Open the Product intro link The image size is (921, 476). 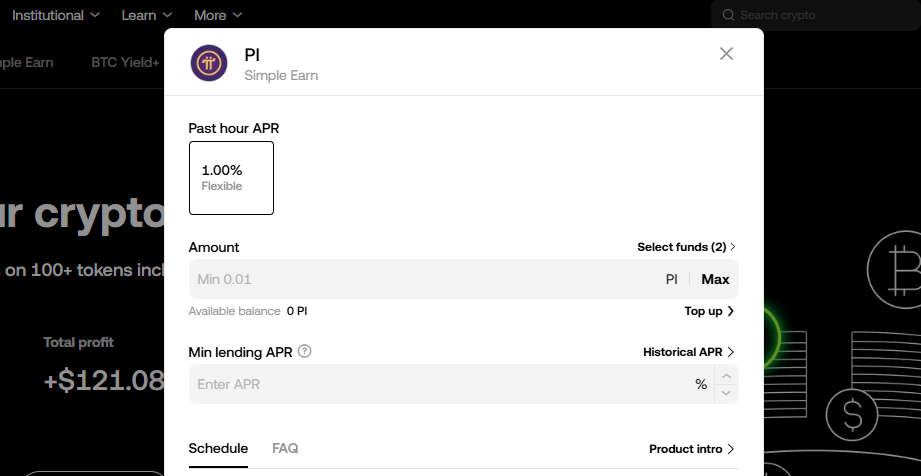[x=691, y=449]
